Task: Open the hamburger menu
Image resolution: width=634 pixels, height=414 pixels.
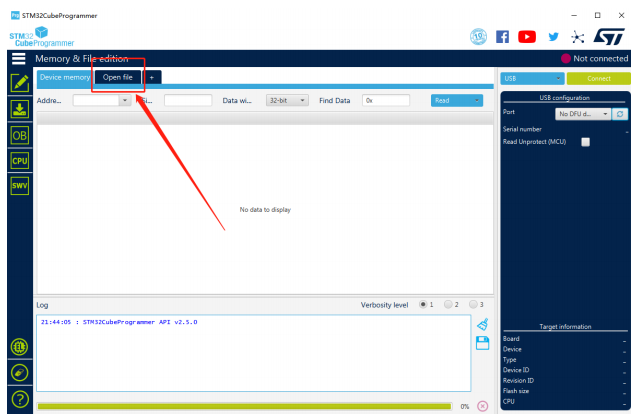Action: point(17,59)
